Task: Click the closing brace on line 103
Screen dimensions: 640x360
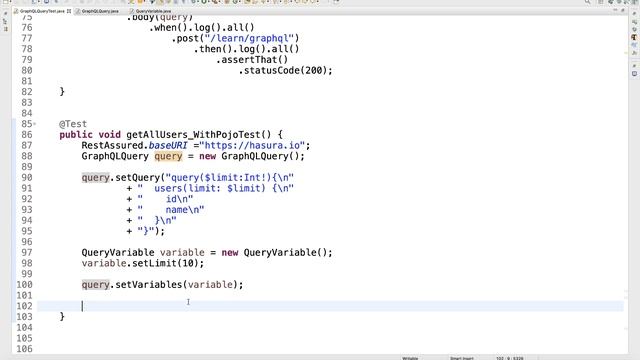Action: pyautogui.click(x=62, y=316)
